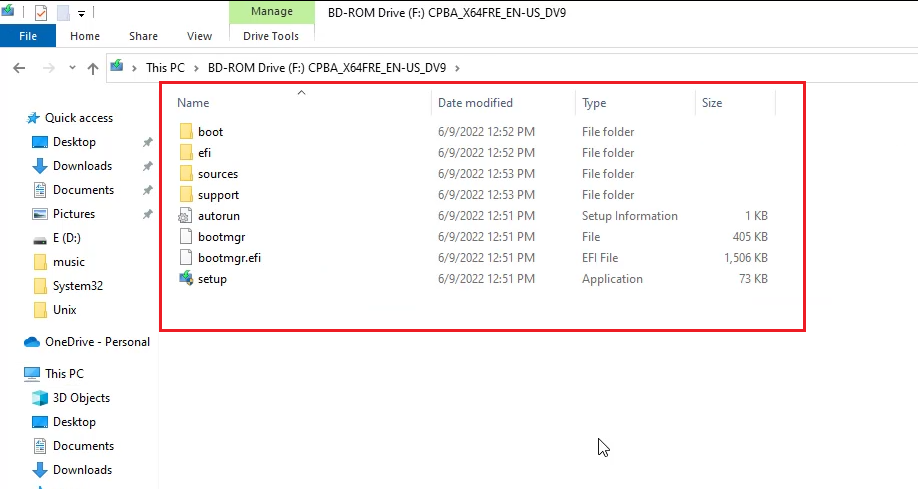The height and width of the screenshot is (489, 918).
Task: Open 3D Objects under This PC
Action: pyautogui.click(x=81, y=398)
